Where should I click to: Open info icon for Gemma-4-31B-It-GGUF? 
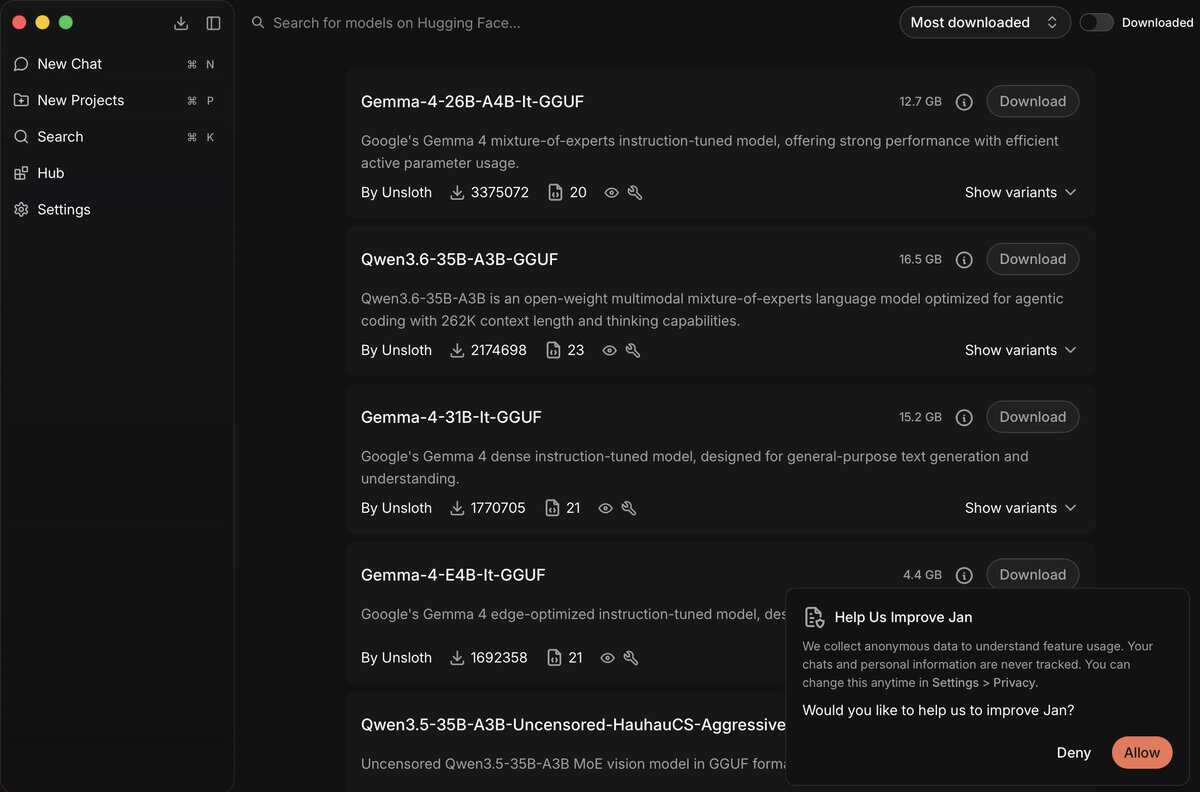(x=964, y=418)
